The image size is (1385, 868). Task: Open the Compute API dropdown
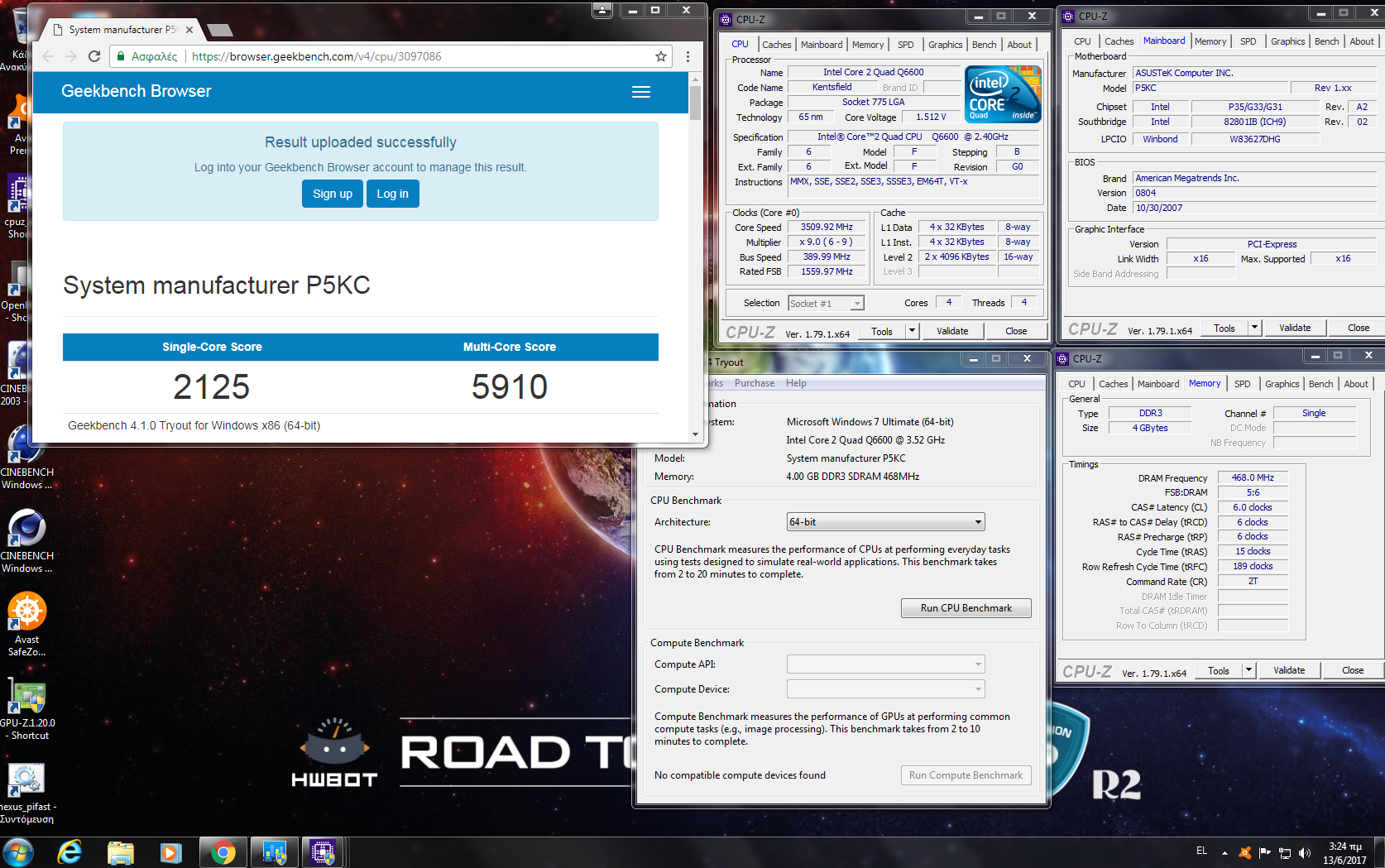click(x=885, y=664)
